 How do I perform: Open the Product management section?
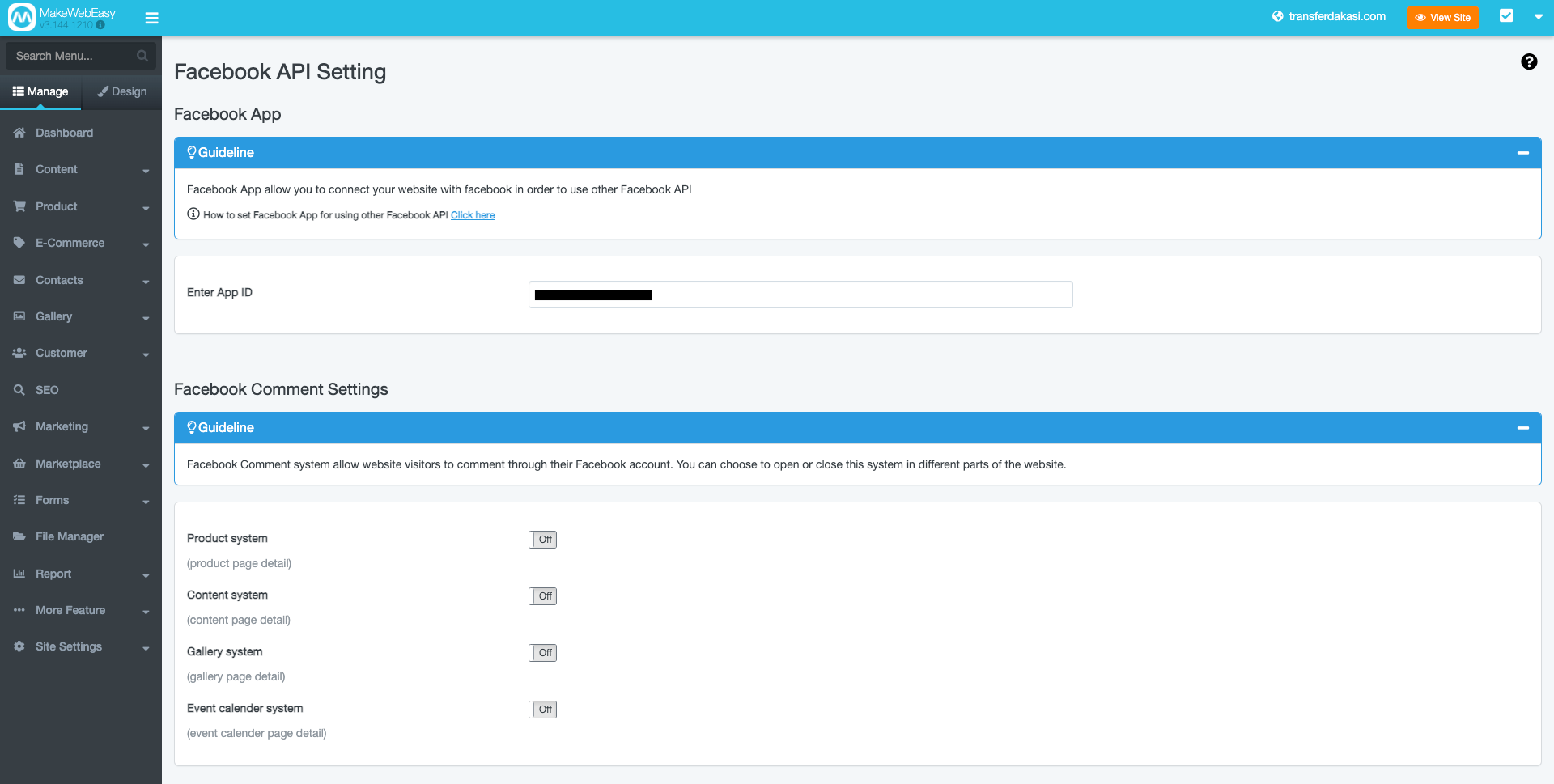[57, 206]
